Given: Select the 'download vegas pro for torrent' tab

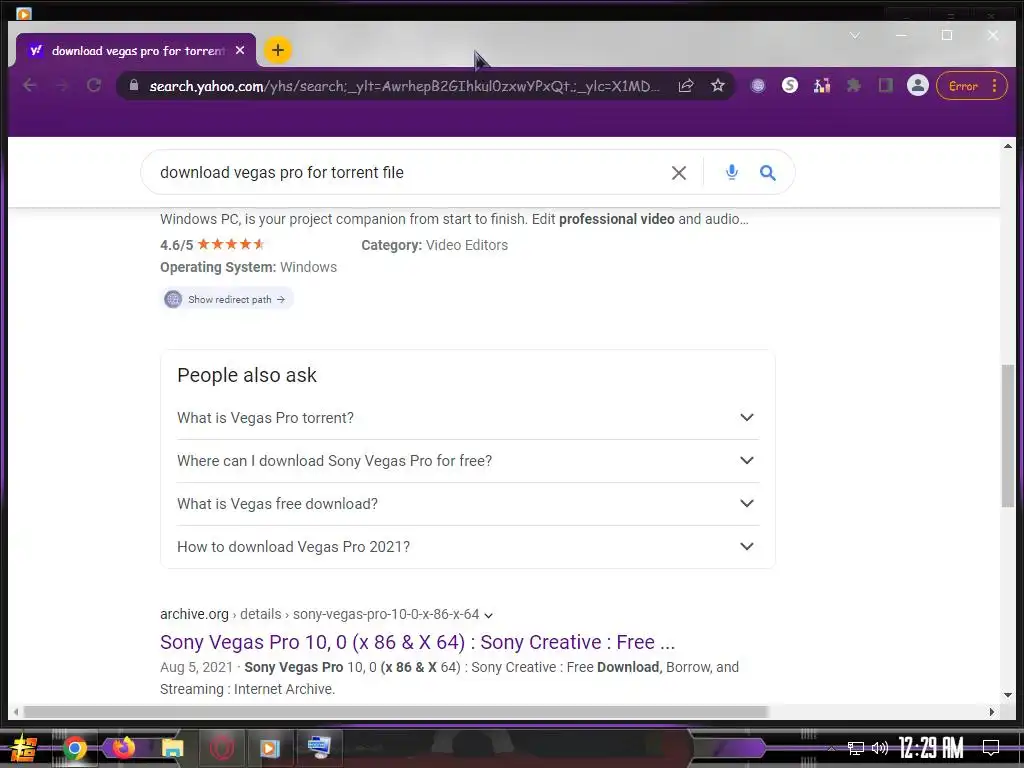Looking at the screenshot, I should coord(135,50).
